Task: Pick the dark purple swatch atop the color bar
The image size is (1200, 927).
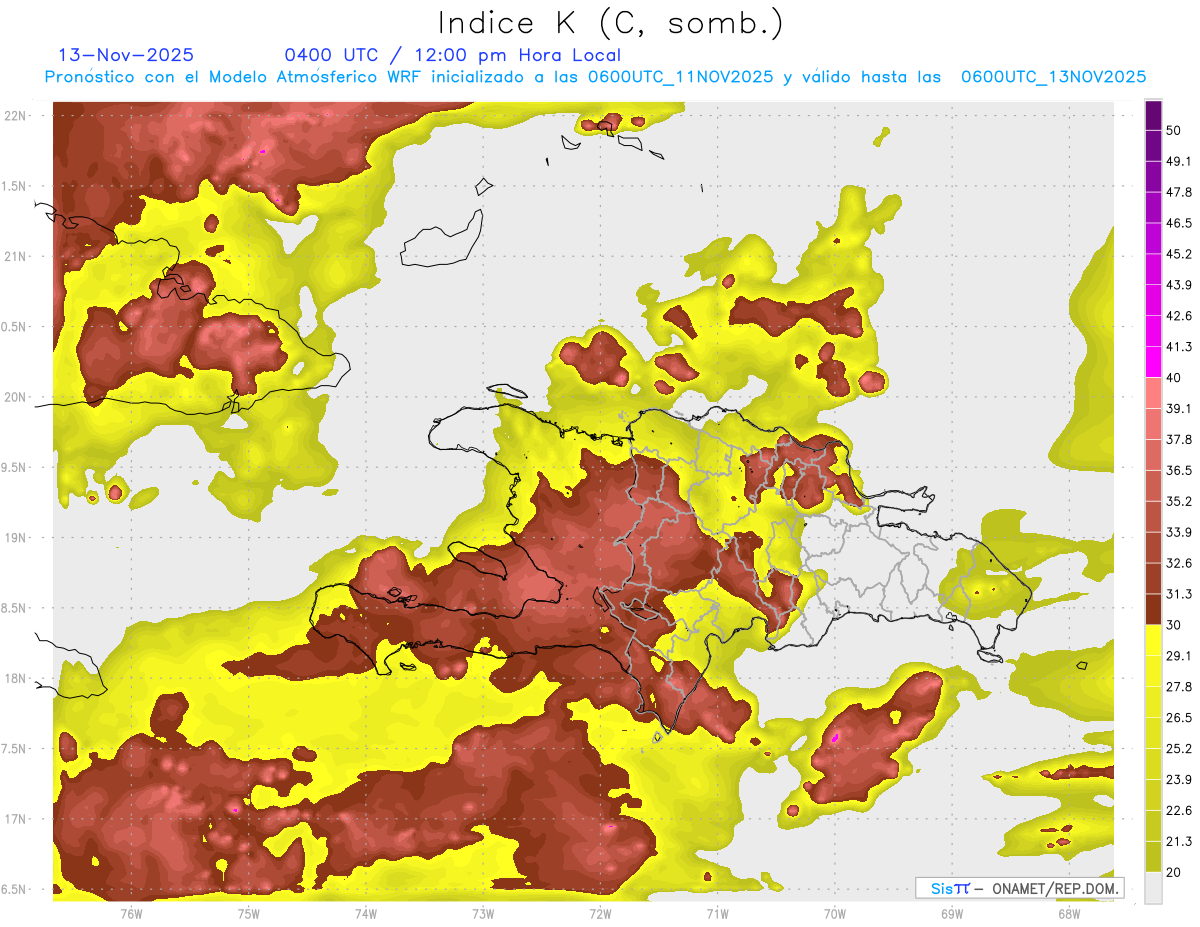Action: click(x=1154, y=116)
